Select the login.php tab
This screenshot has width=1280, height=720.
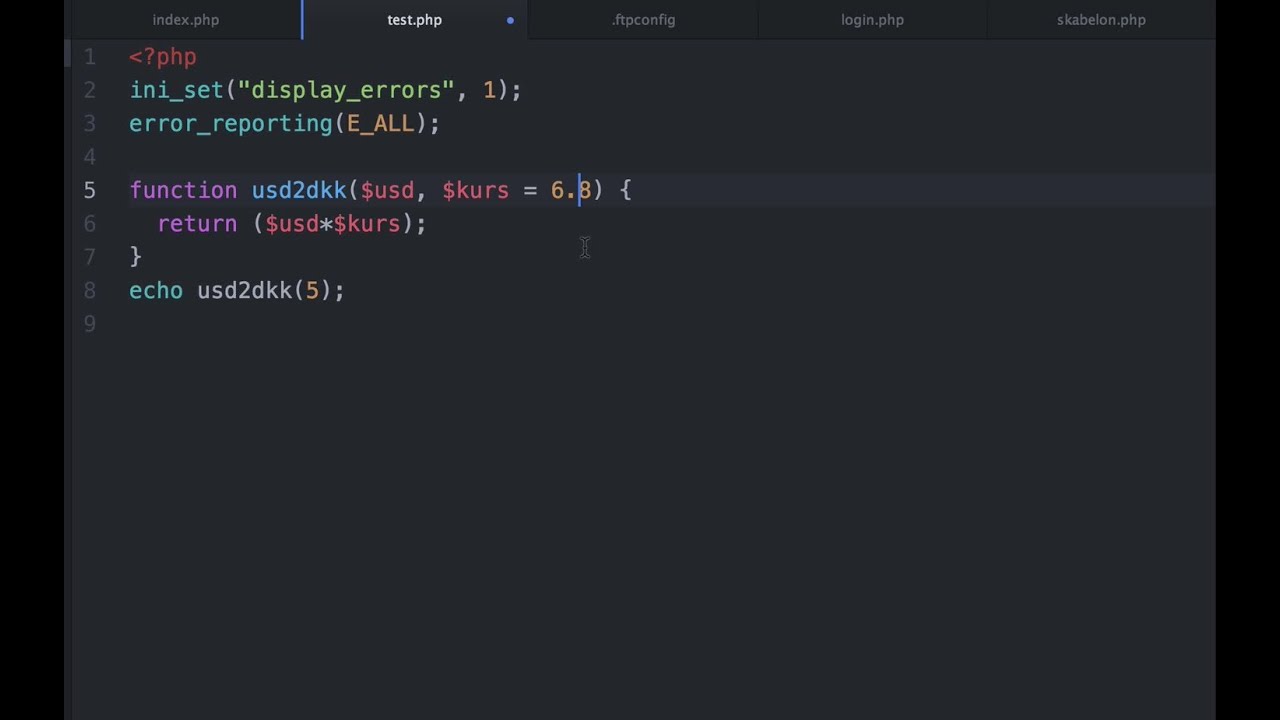tap(872, 20)
